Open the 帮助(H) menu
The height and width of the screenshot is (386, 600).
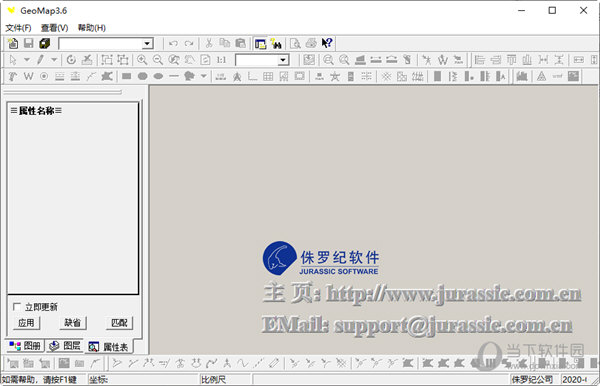pos(92,28)
